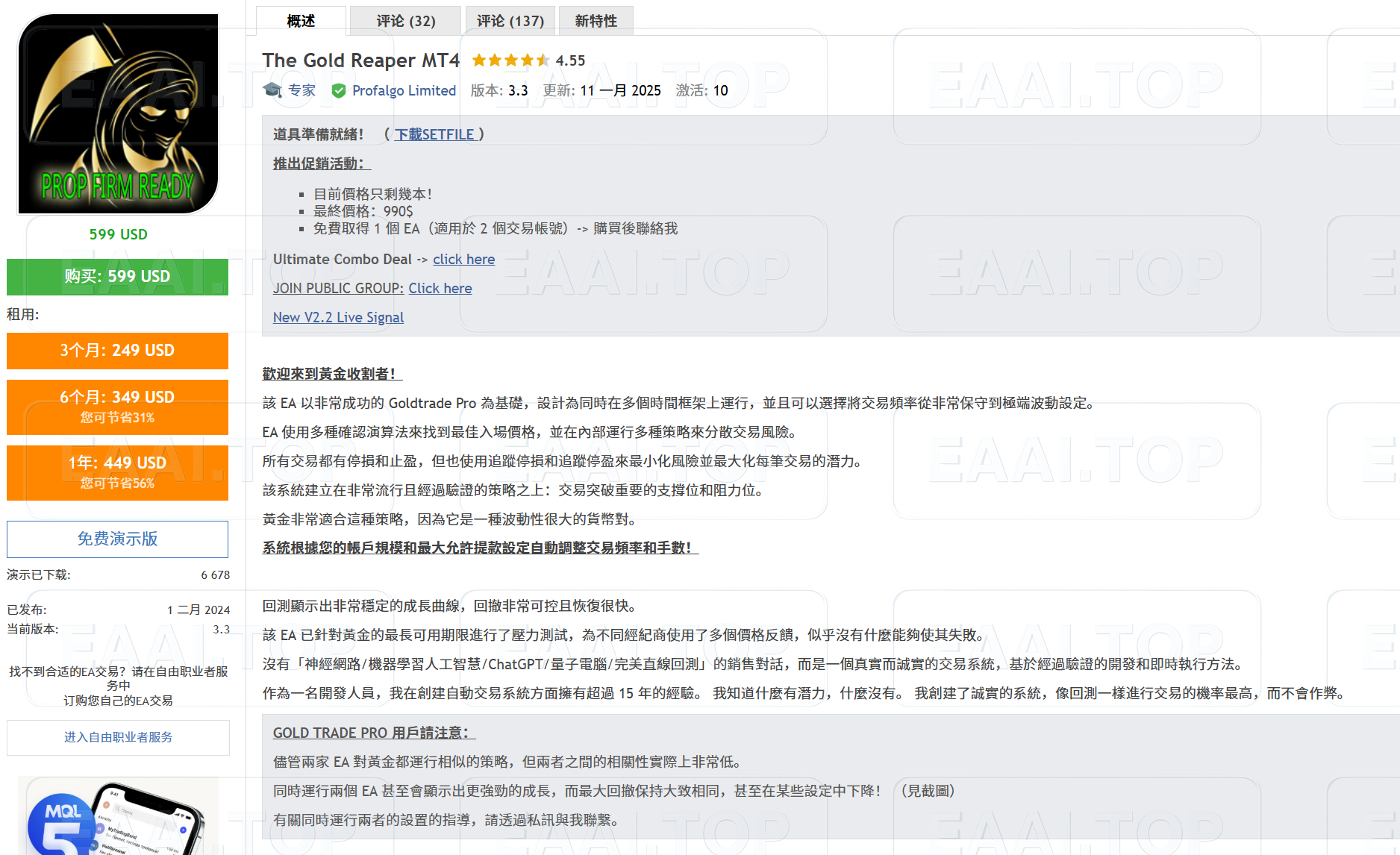Open the New V2.2 Live Signal link
Screen dimensions: 1400x855
click(x=338, y=317)
